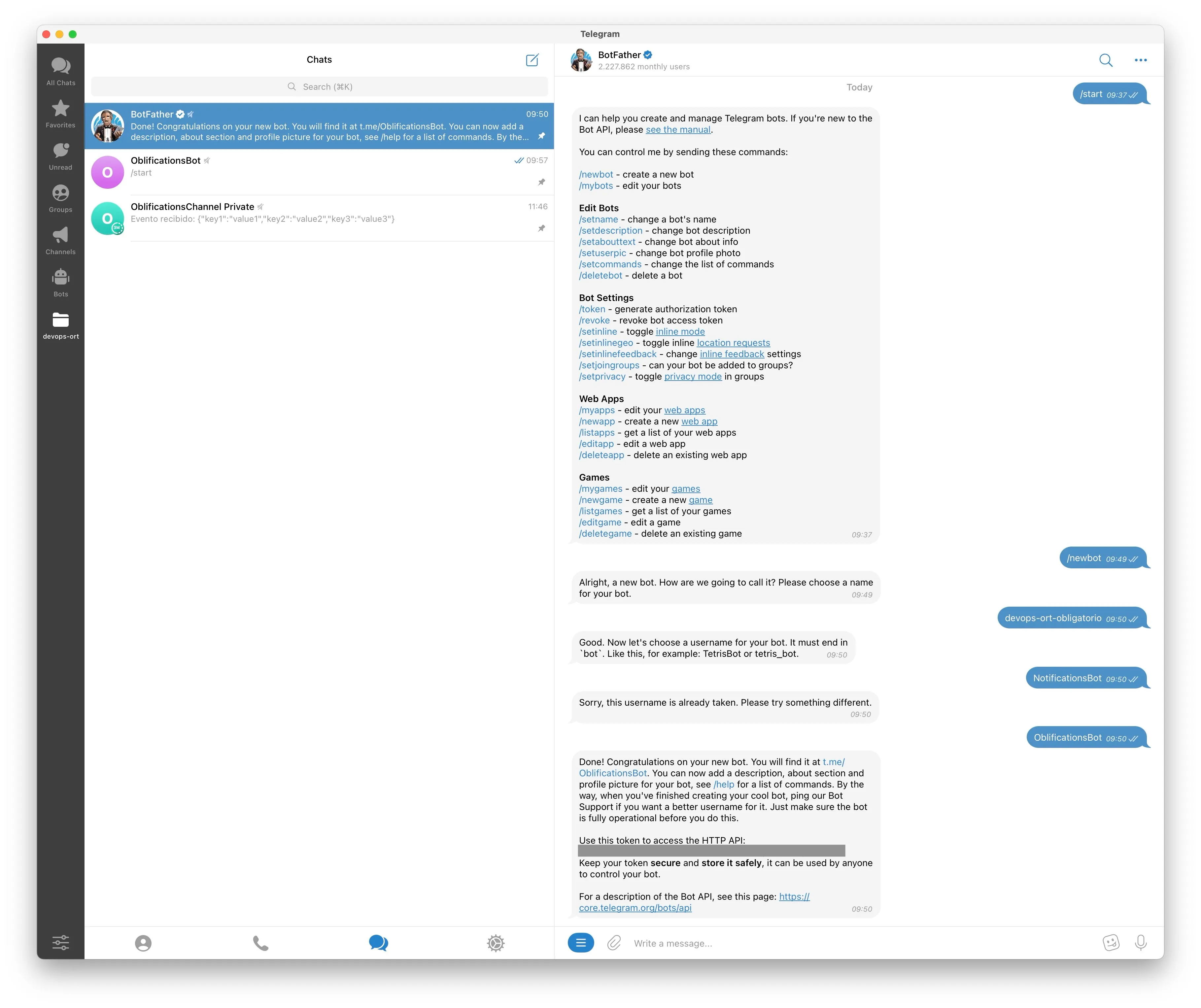The height and width of the screenshot is (1008, 1201).
Task: Open folder settings sliders icon
Action: point(61,942)
